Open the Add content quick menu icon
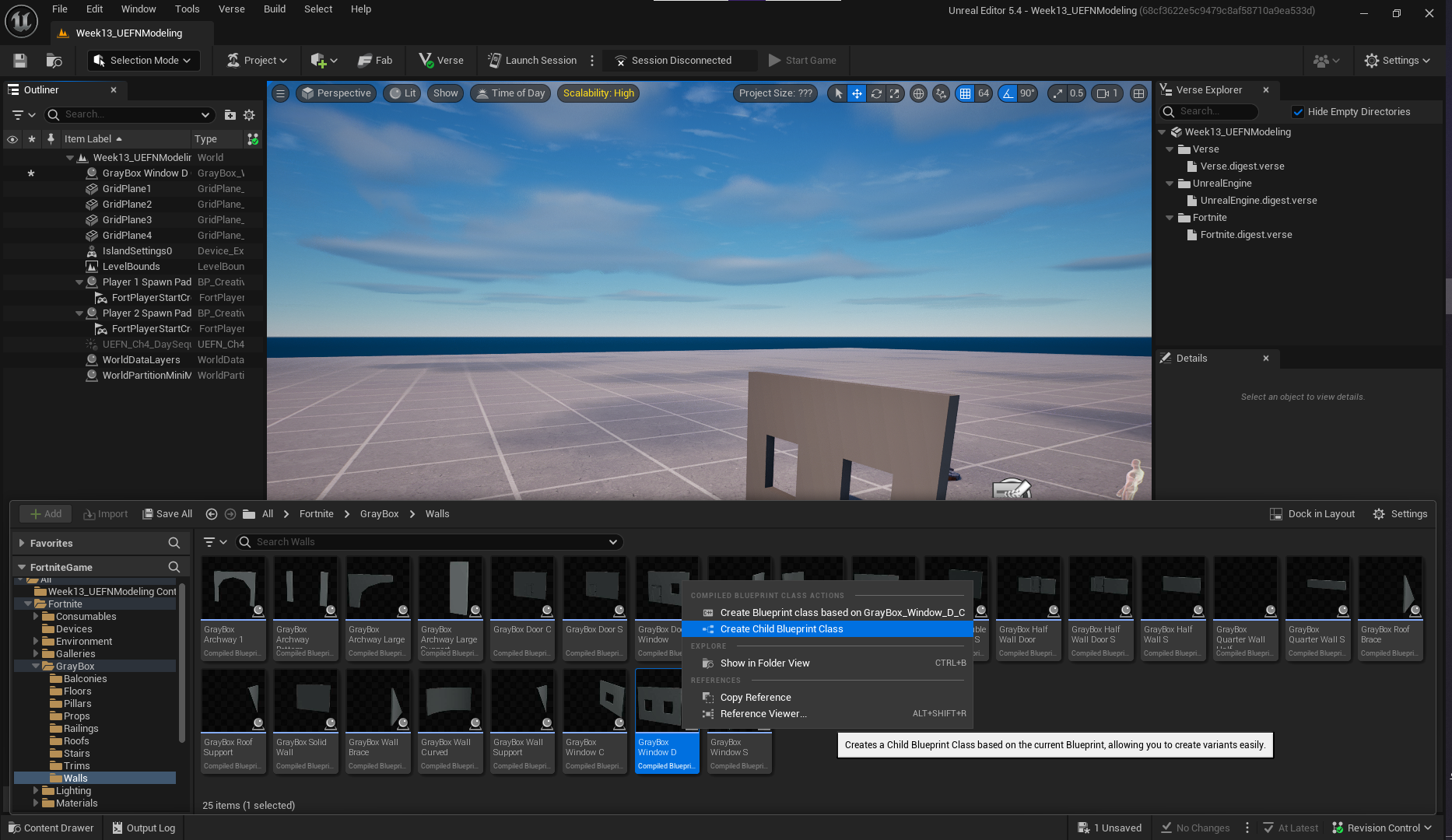This screenshot has height=840, width=1452. [324, 61]
